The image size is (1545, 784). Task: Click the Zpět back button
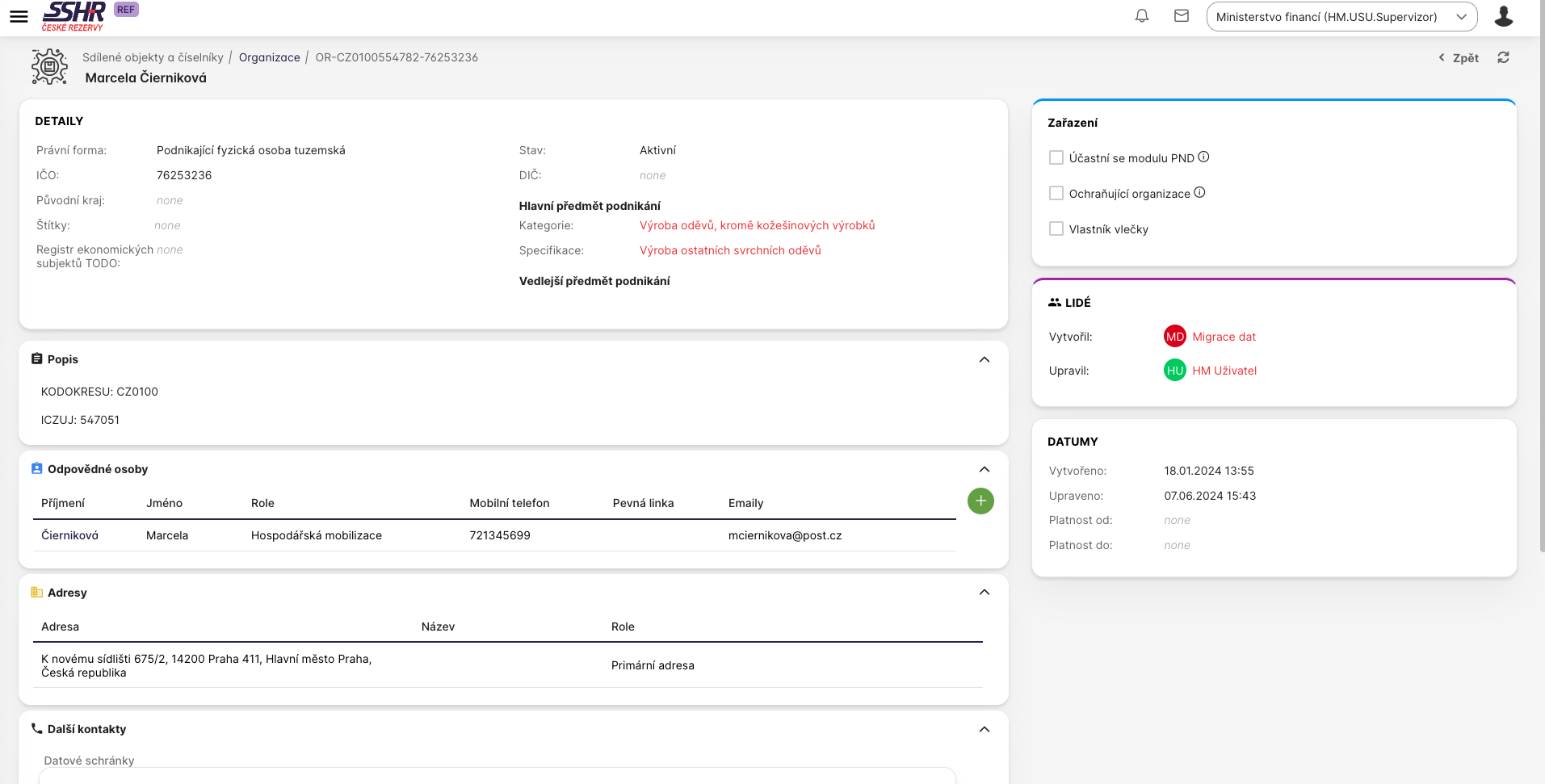click(x=1459, y=58)
